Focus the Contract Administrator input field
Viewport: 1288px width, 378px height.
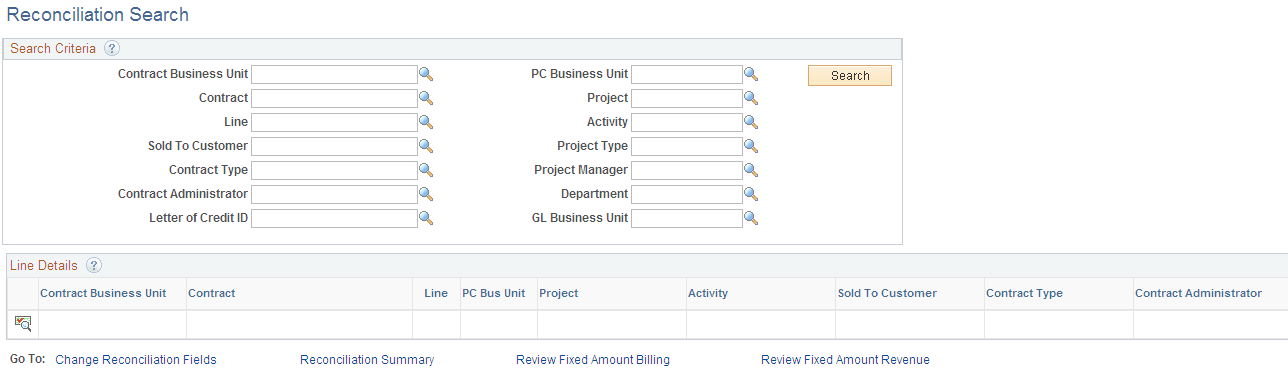pyautogui.click(x=334, y=194)
